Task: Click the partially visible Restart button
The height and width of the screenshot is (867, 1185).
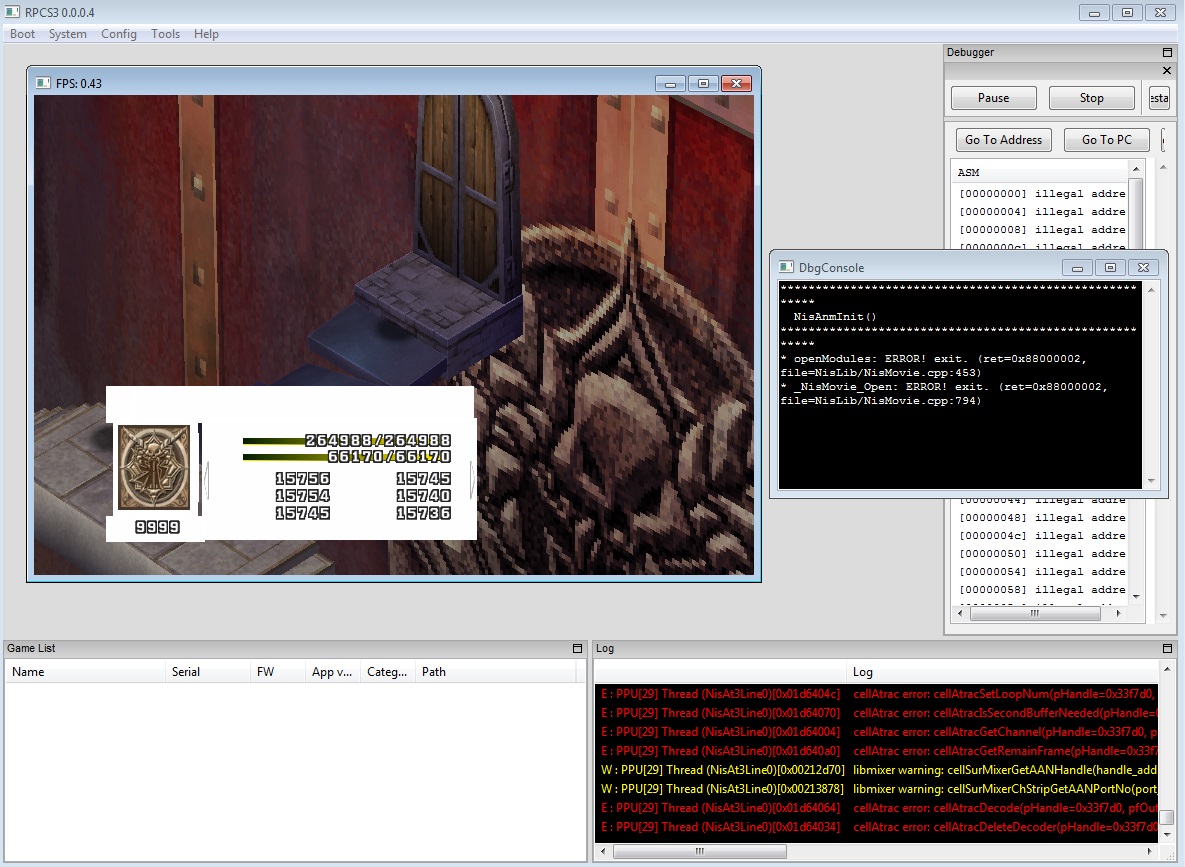Action: (1159, 98)
